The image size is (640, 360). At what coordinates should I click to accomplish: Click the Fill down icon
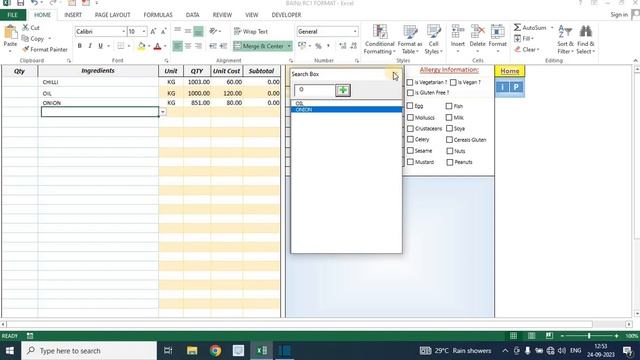(517, 38)
